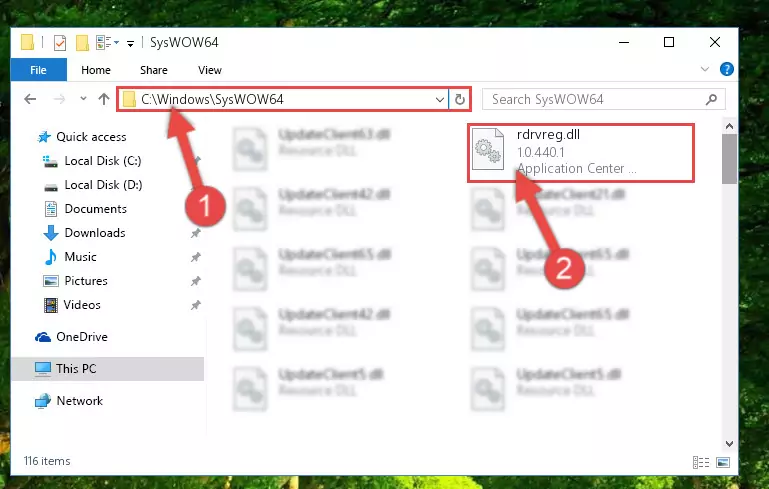Open the Pictures folder in the sidebar

(x=86, y=281)
